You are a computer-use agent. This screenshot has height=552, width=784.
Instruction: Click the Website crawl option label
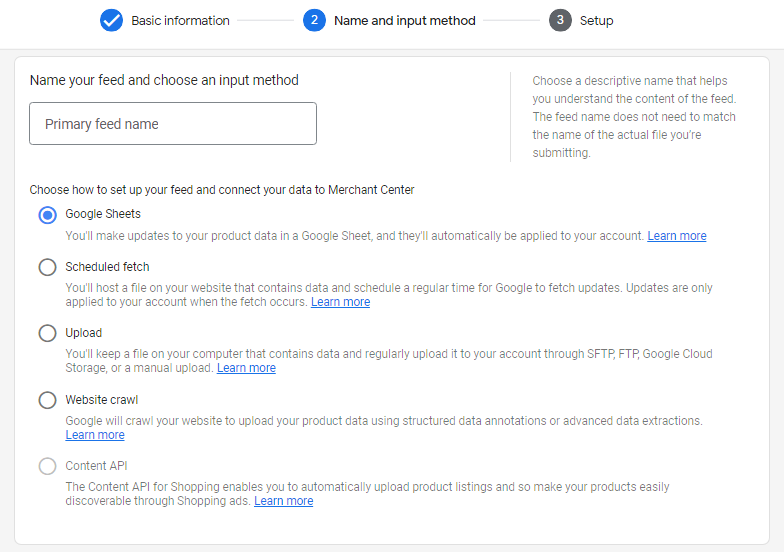point(102,400)
